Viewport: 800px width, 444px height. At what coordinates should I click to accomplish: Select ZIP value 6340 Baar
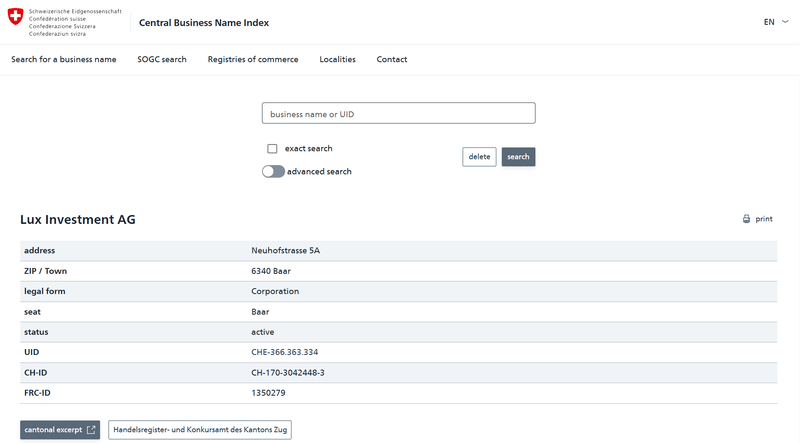tap(271, 271)
